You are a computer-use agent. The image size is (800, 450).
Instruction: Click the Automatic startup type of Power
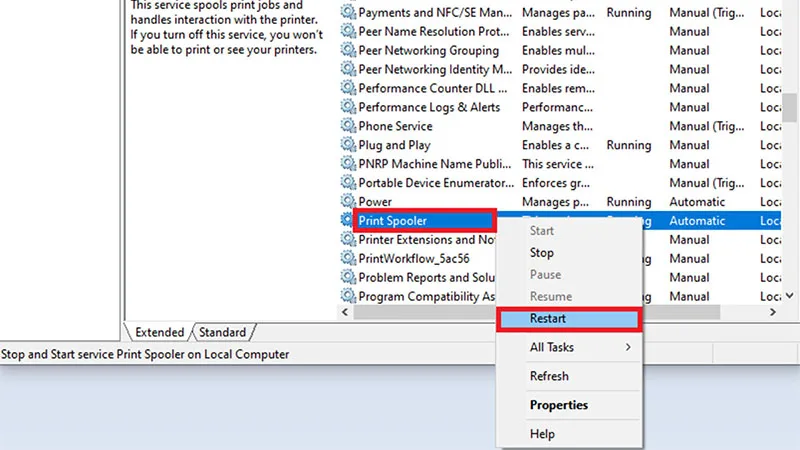(697, 202)
